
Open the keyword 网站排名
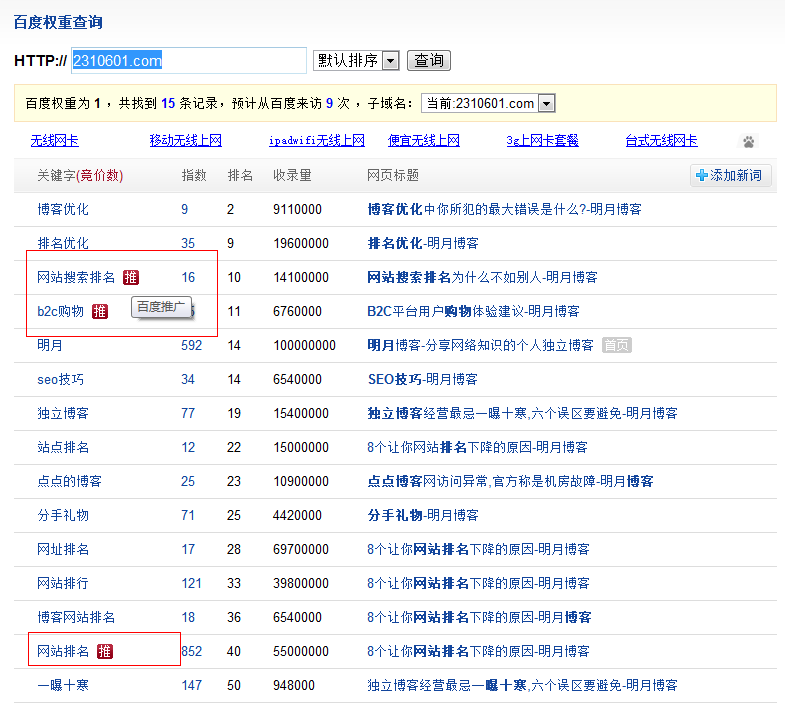[x=63, y=651]
